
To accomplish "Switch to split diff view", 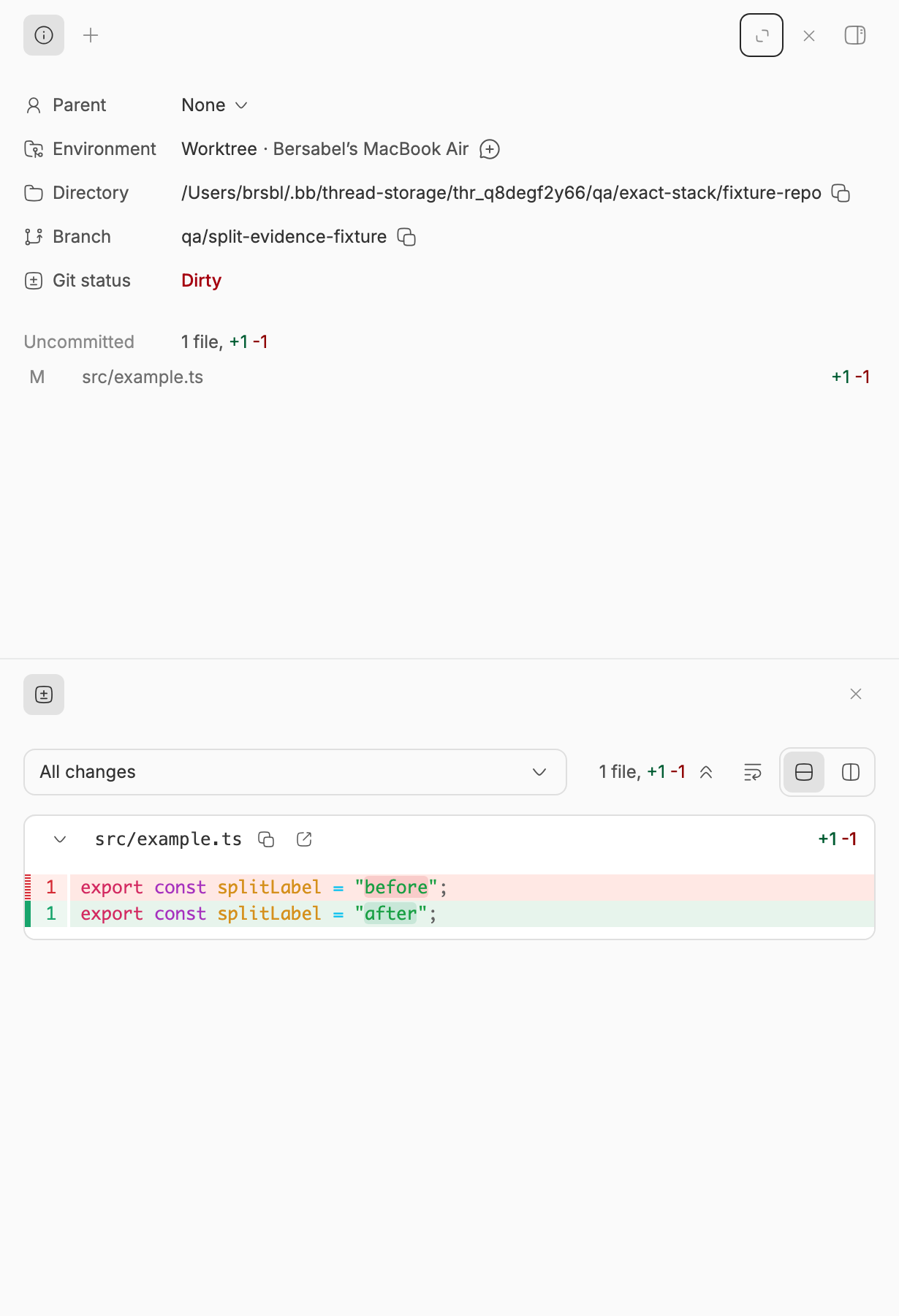I will (851, 772).
